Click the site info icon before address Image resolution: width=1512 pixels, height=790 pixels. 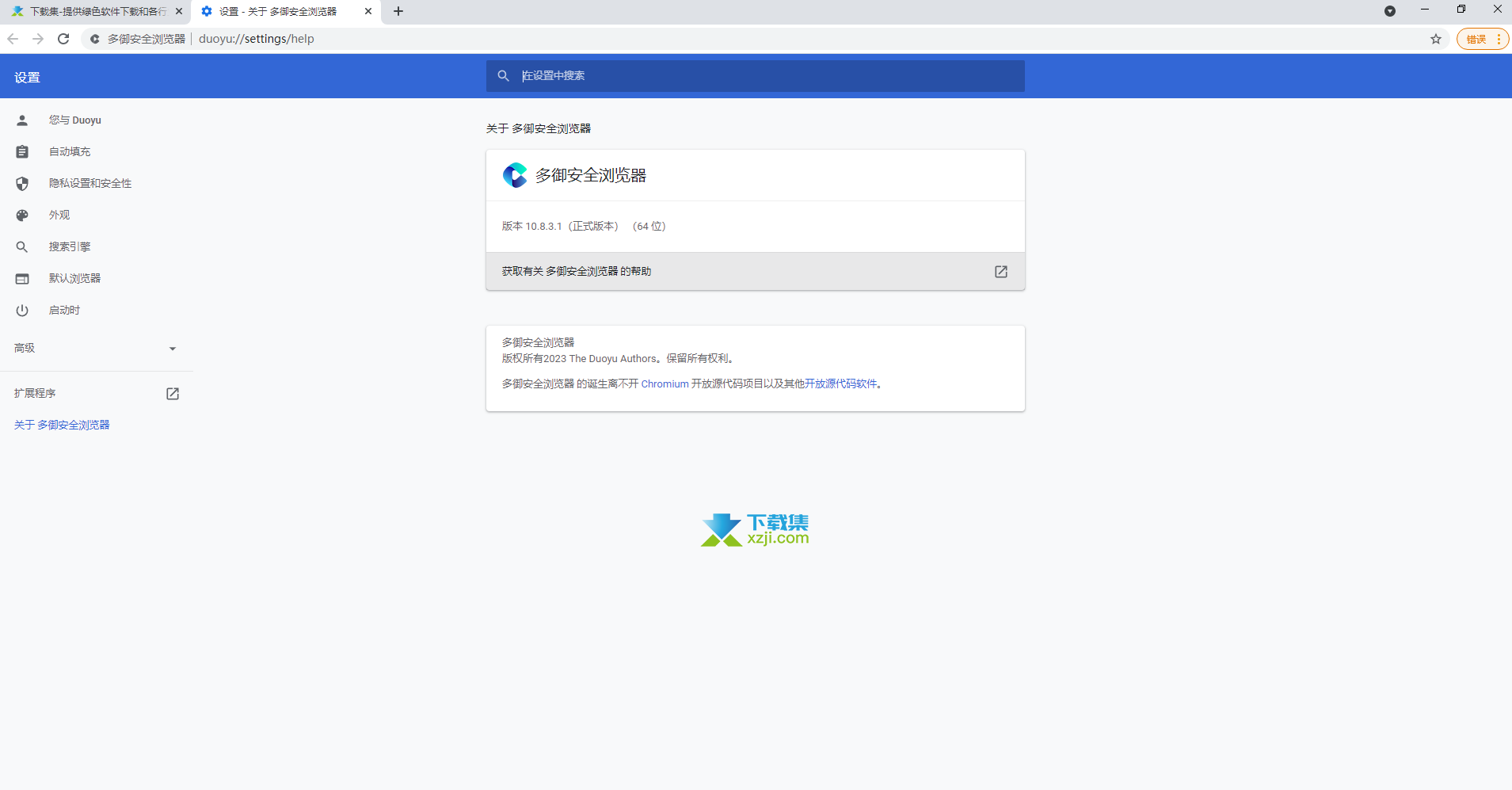pos(94,39)
